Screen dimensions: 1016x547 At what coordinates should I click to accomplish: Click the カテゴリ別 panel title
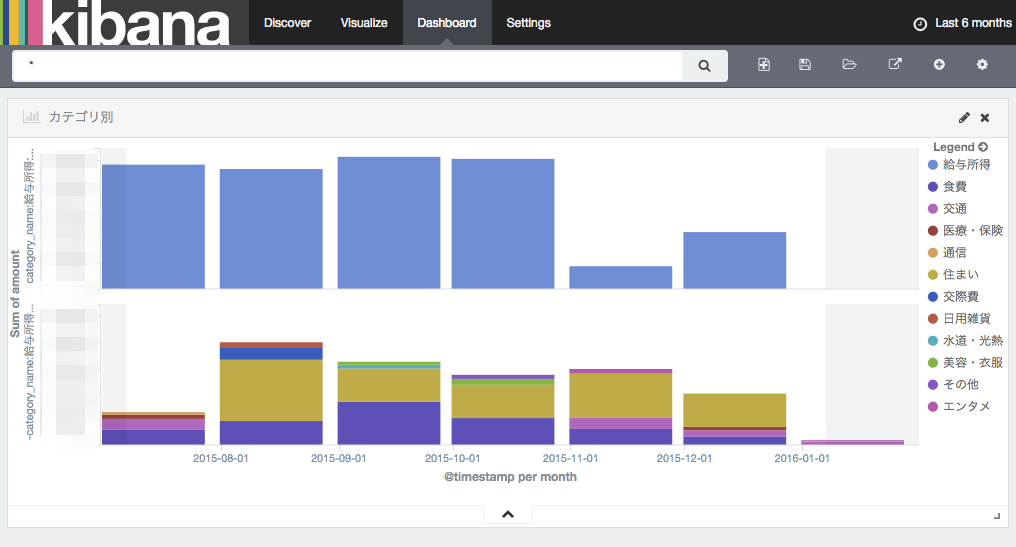pos(81,117)
